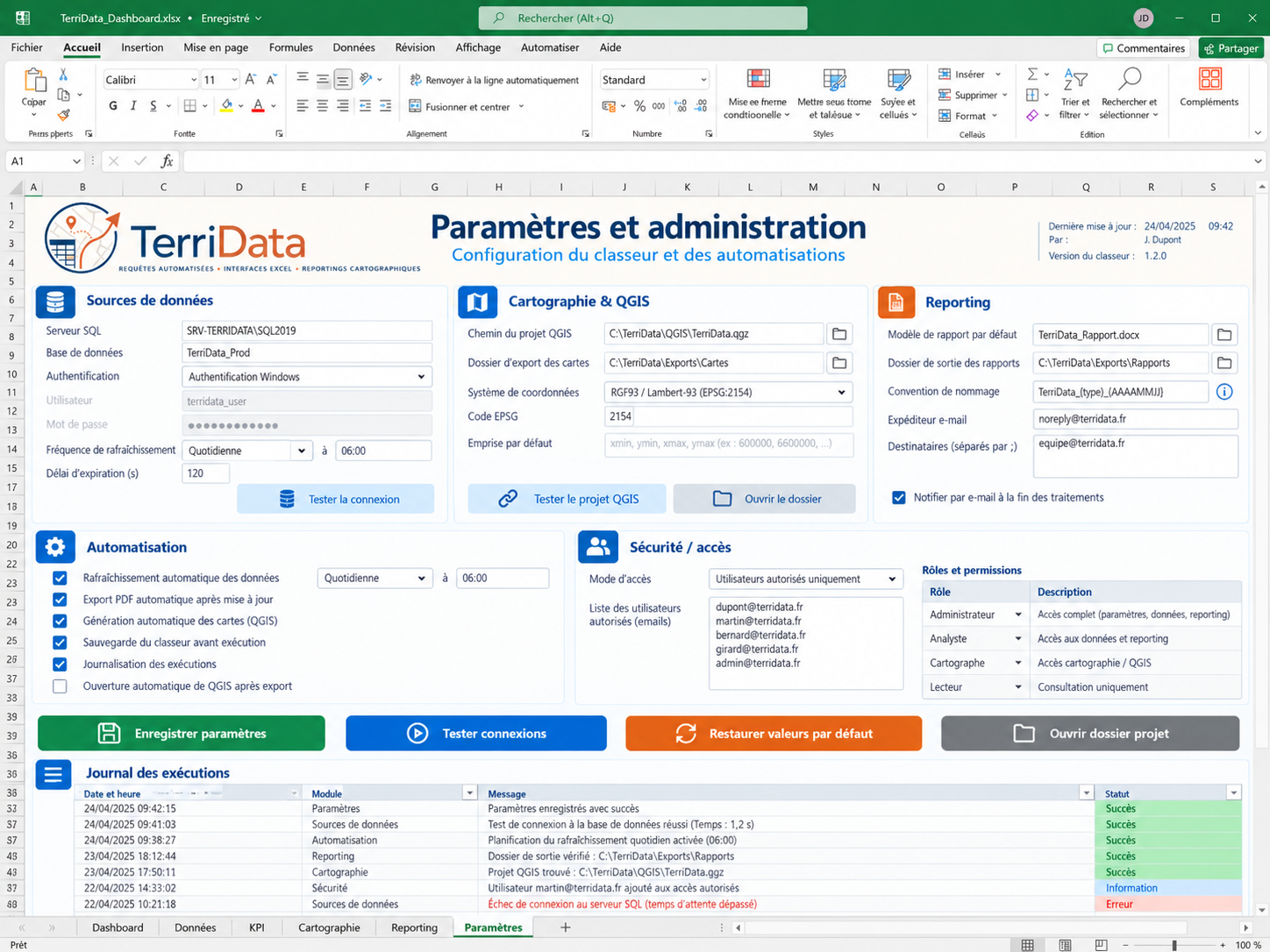
Task: Open the Données ribbon tab
Action: [353, 47]
